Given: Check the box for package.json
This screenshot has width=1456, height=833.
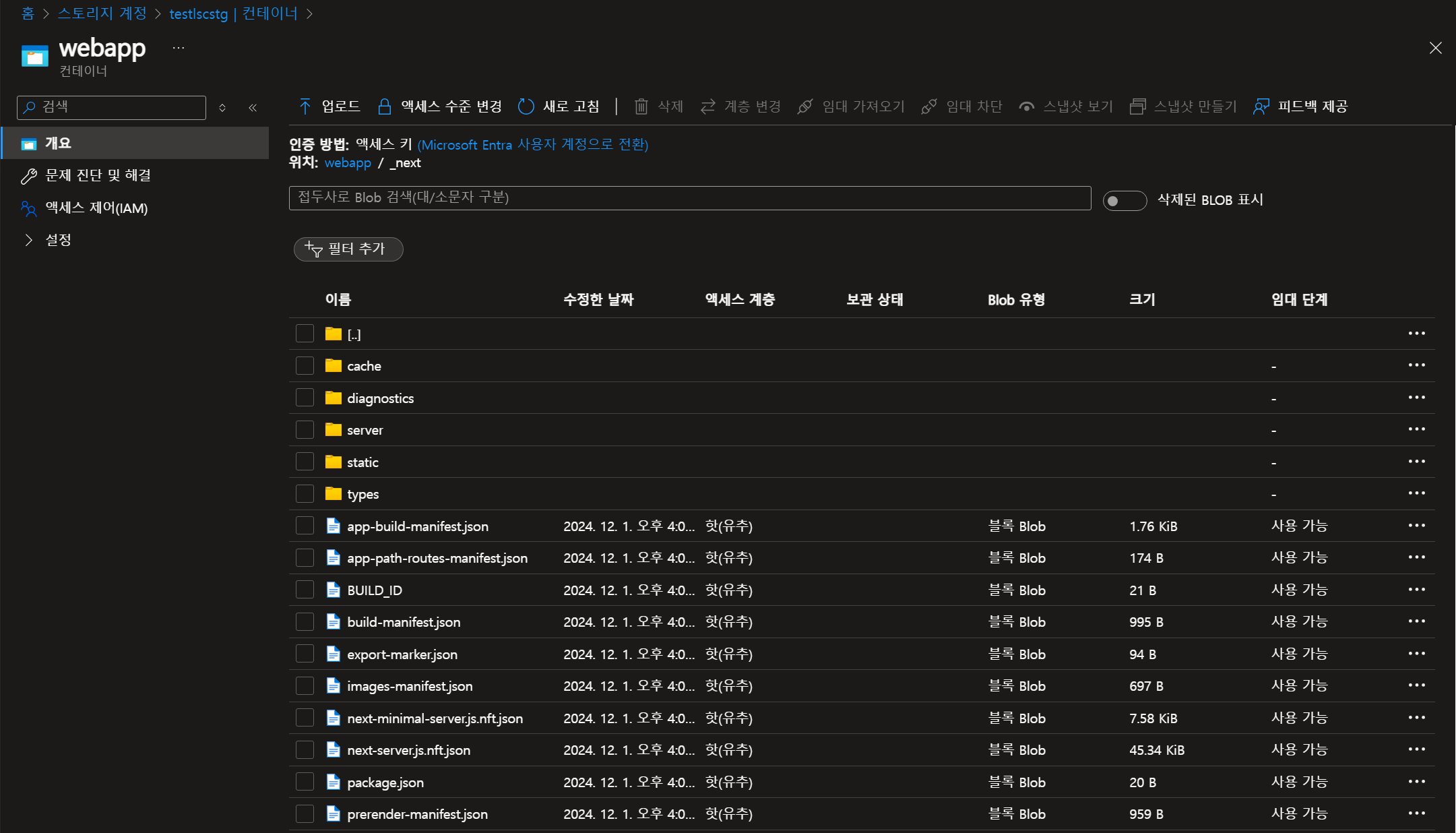Looking at the screenshot, I should [x=305, y=782].
